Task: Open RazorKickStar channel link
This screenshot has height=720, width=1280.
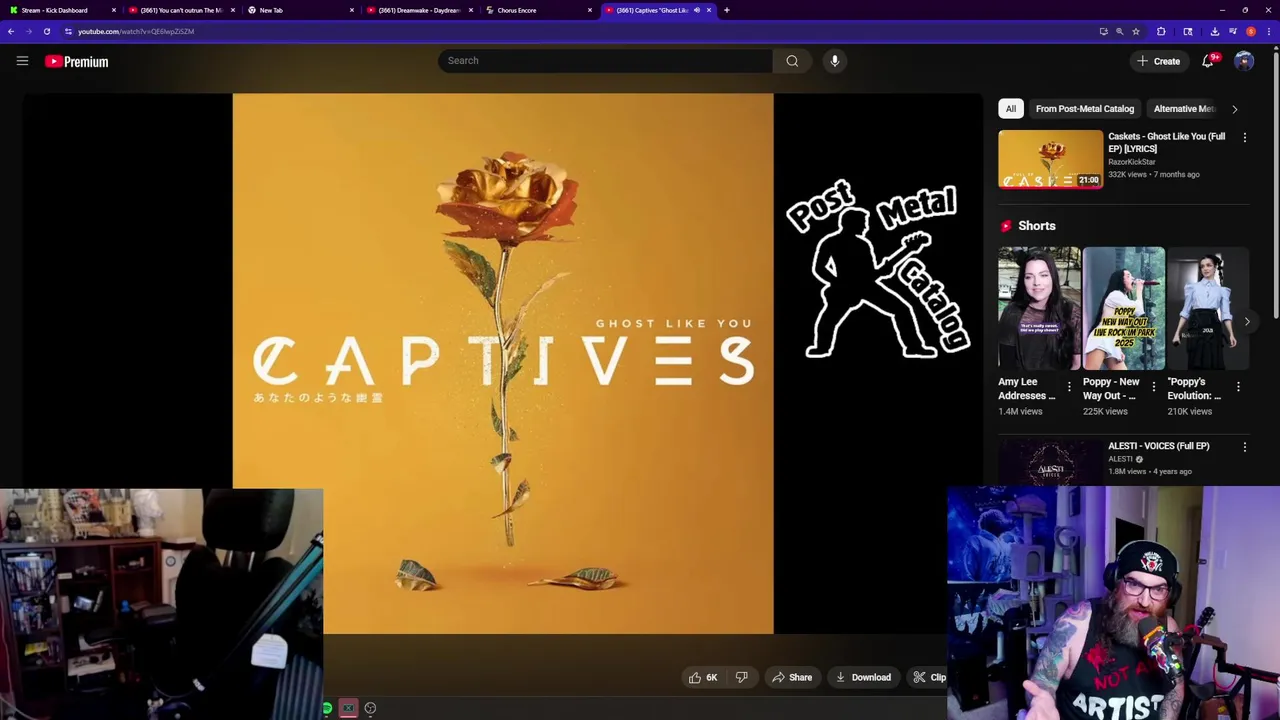Action: [x=1132, y=162]
